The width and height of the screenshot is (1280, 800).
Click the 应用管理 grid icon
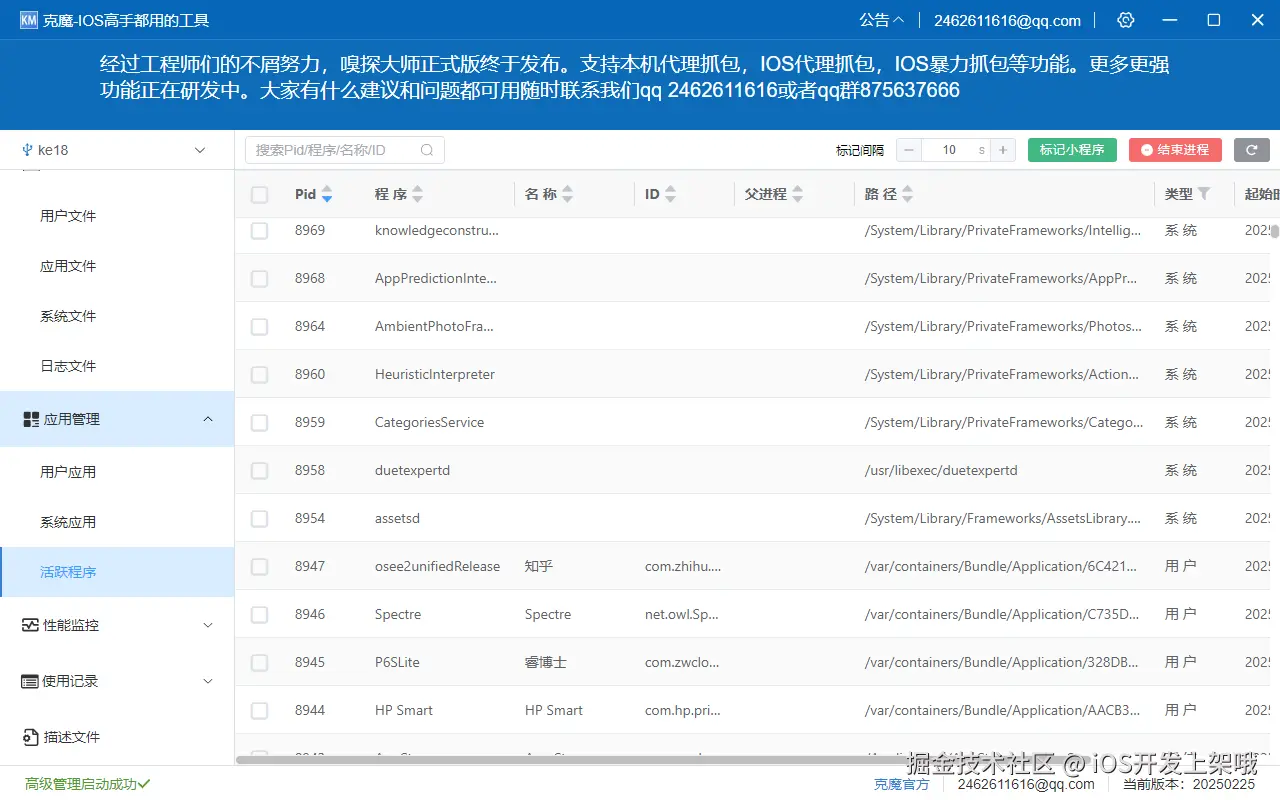point(31,420)
